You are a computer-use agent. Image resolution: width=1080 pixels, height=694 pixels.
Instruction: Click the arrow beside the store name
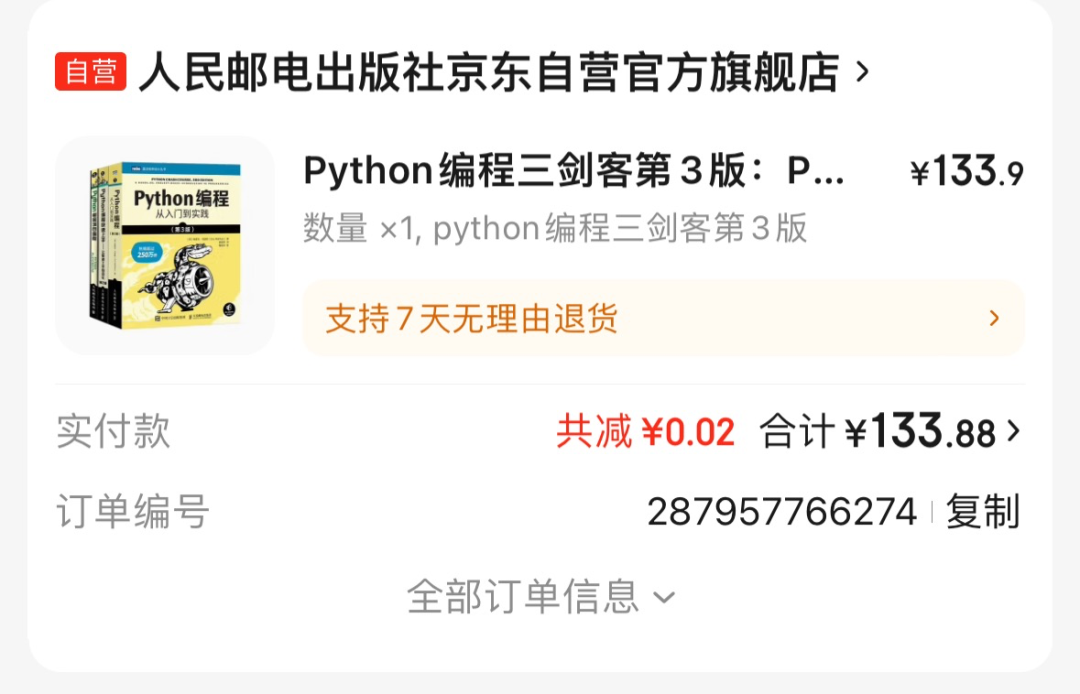pos(861,72)
